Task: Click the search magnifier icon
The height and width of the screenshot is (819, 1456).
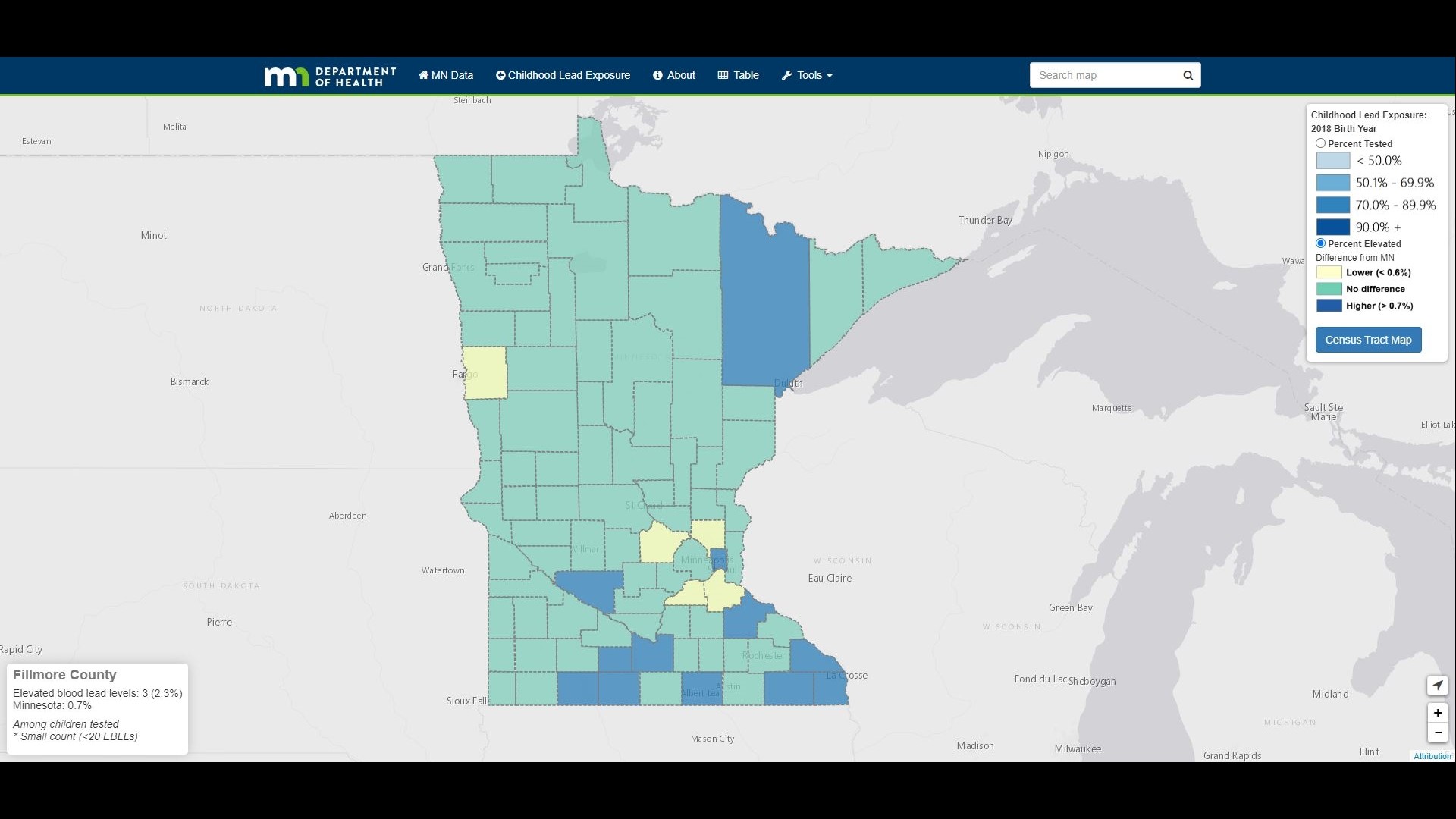Action: tap(1188, 75)
